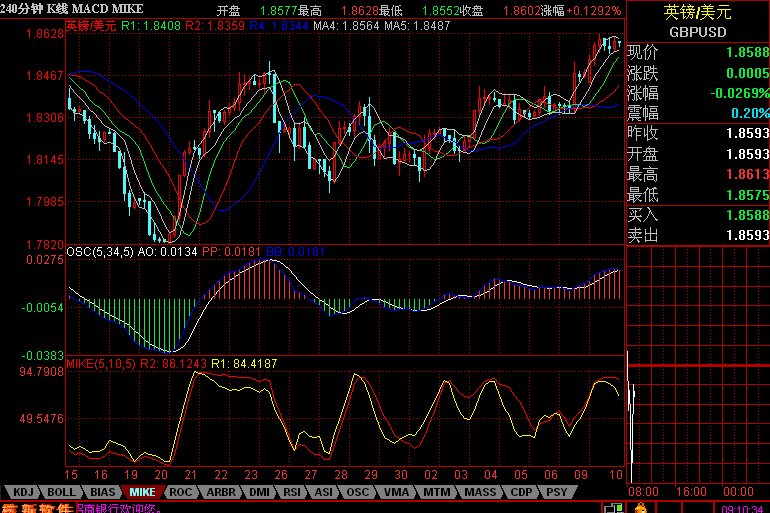Open the BIAS indicator tab
The image size is (770, 513).
[102, 492]
